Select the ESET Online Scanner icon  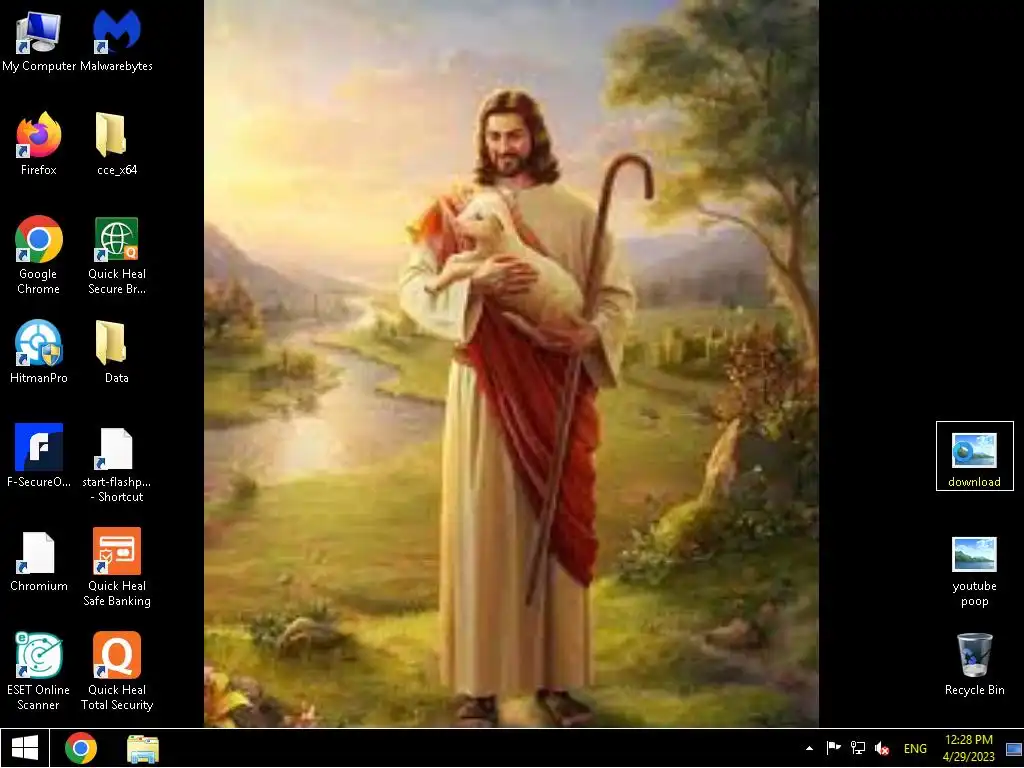[x=39, y=671]
